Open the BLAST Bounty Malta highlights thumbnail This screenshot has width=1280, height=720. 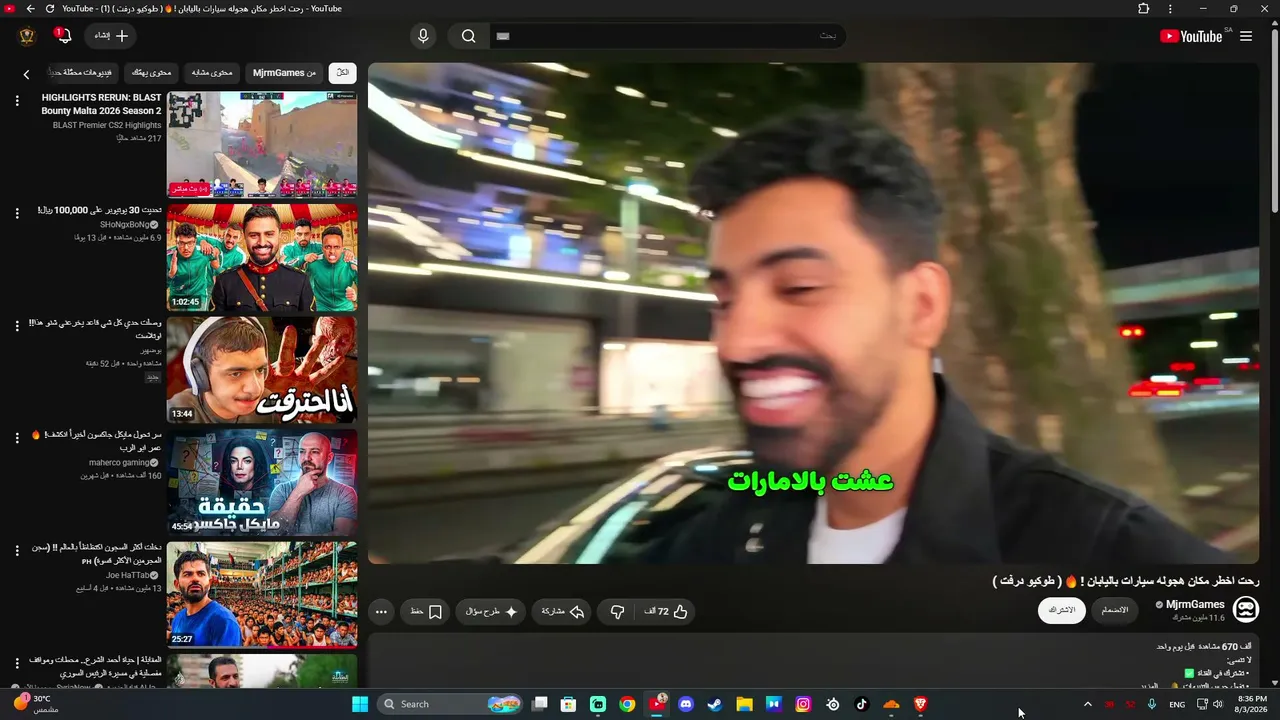(262, 145)
